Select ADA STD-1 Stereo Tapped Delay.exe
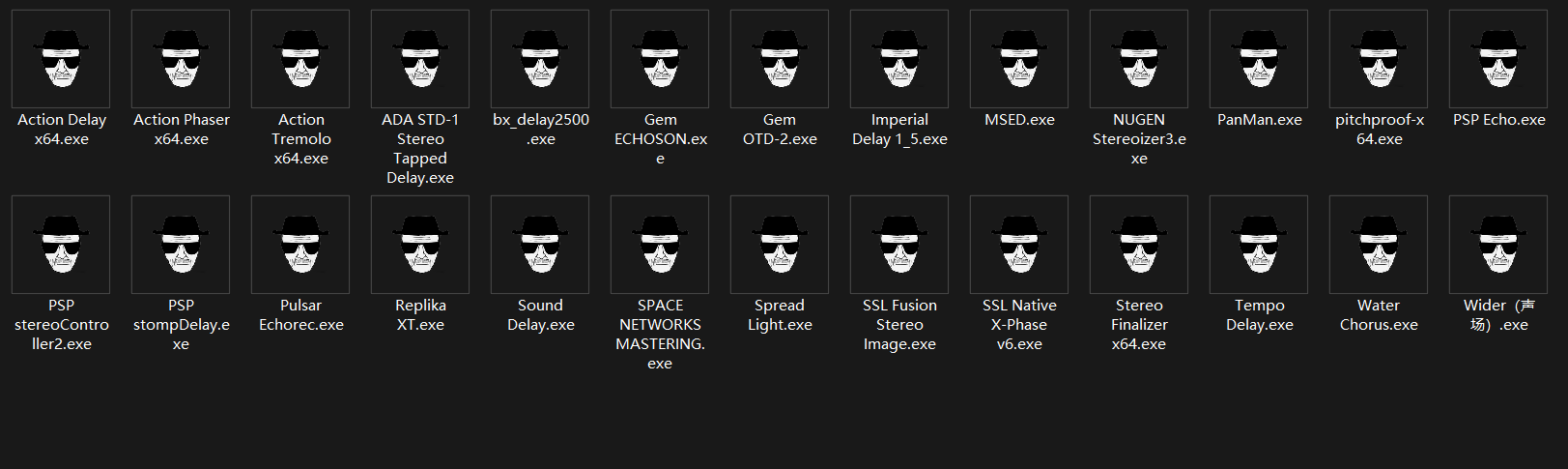 coord(420,59)
